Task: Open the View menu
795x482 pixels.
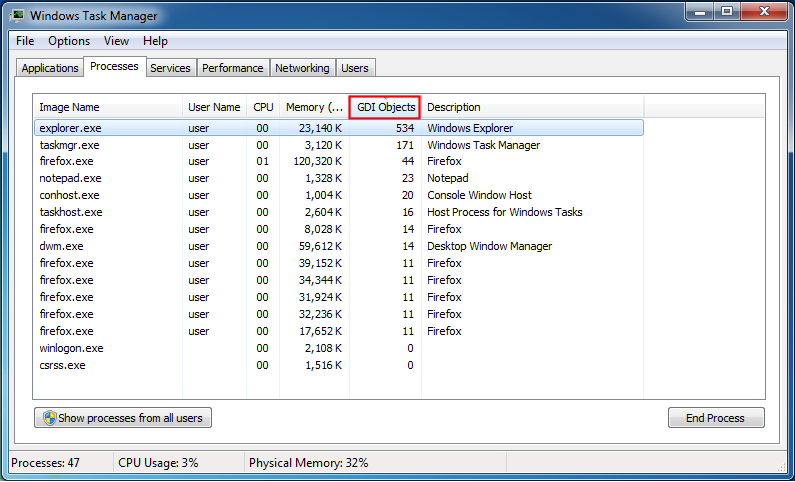Action: click(116, 41)
